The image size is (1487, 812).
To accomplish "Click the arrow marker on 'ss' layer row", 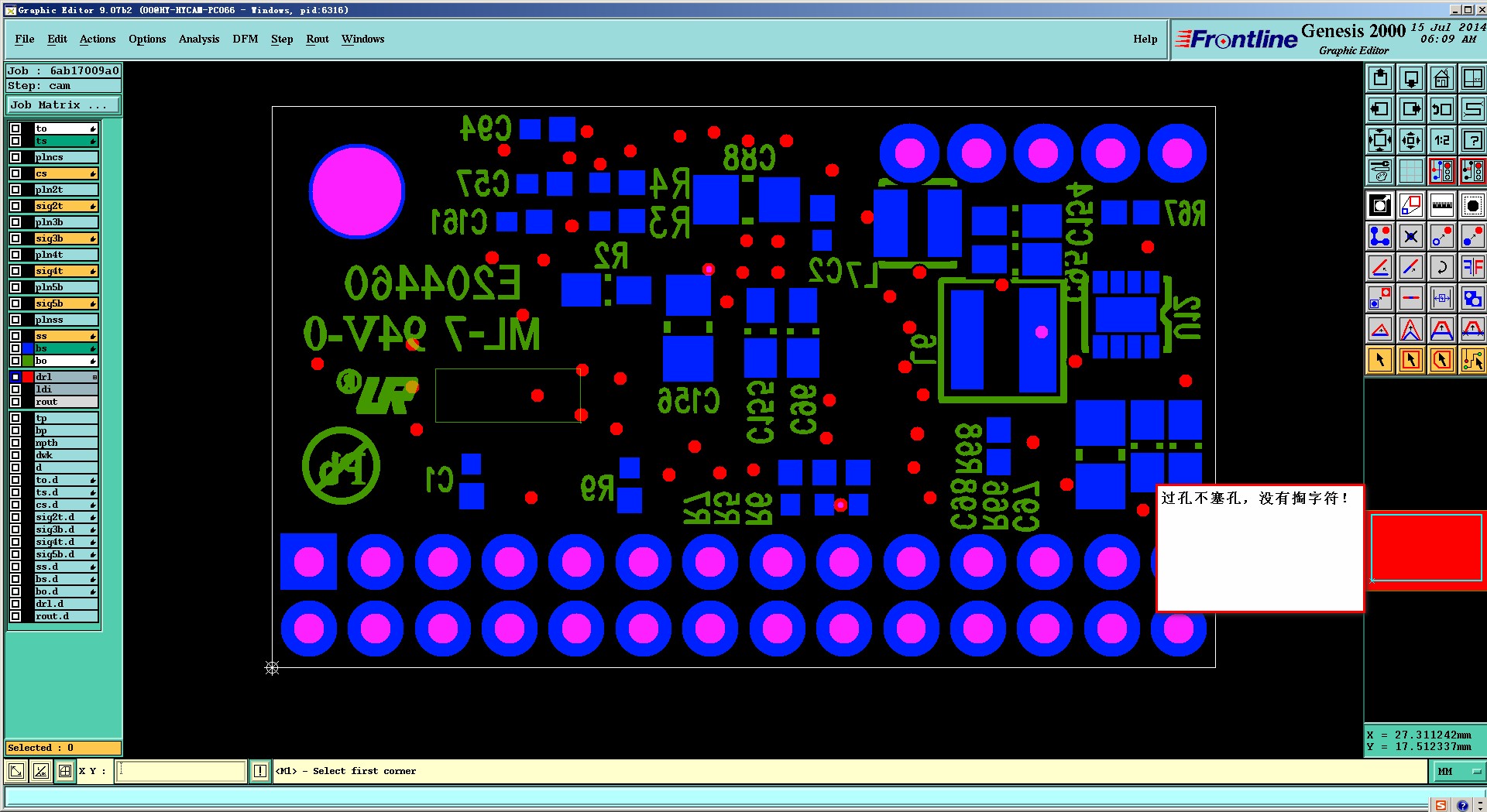I will click(93, 337).
